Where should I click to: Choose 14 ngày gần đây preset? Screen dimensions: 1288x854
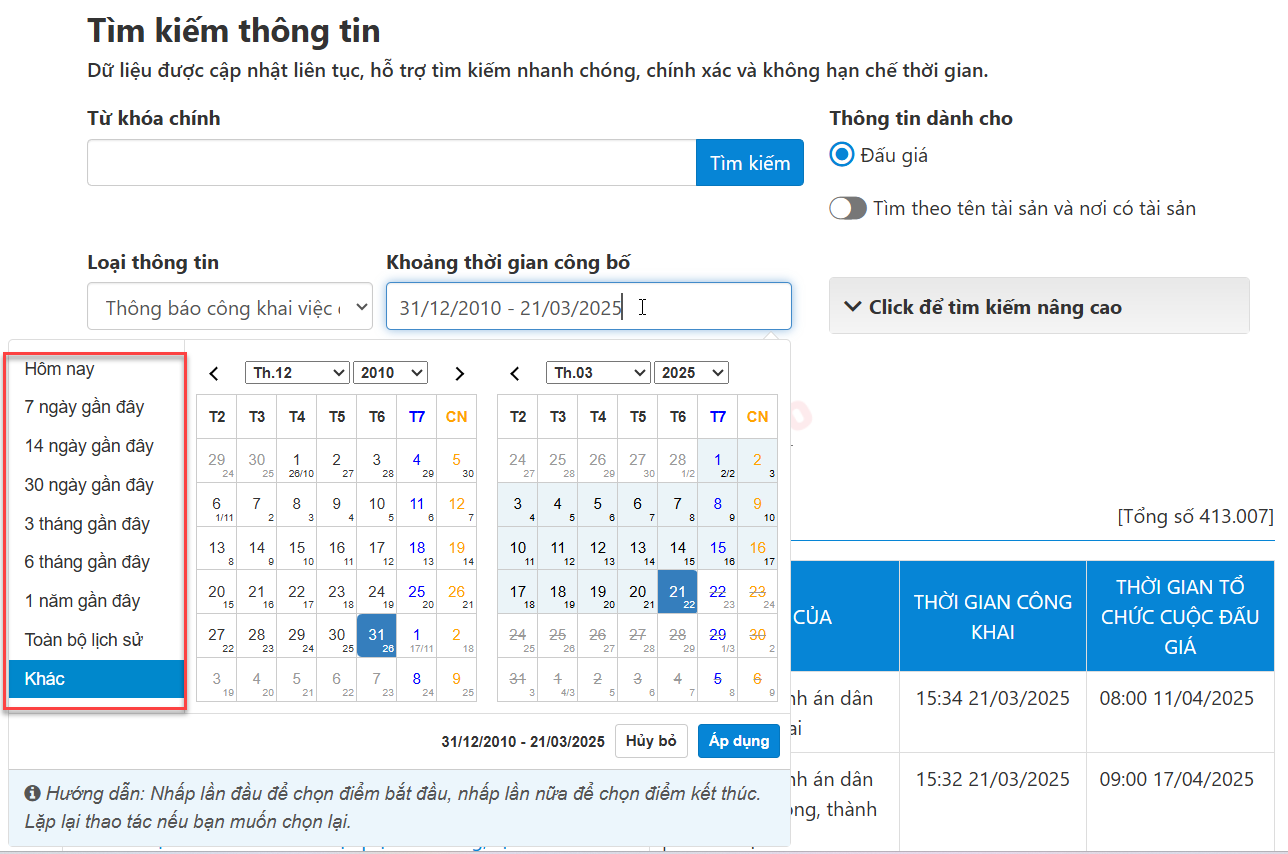[96, 446]
